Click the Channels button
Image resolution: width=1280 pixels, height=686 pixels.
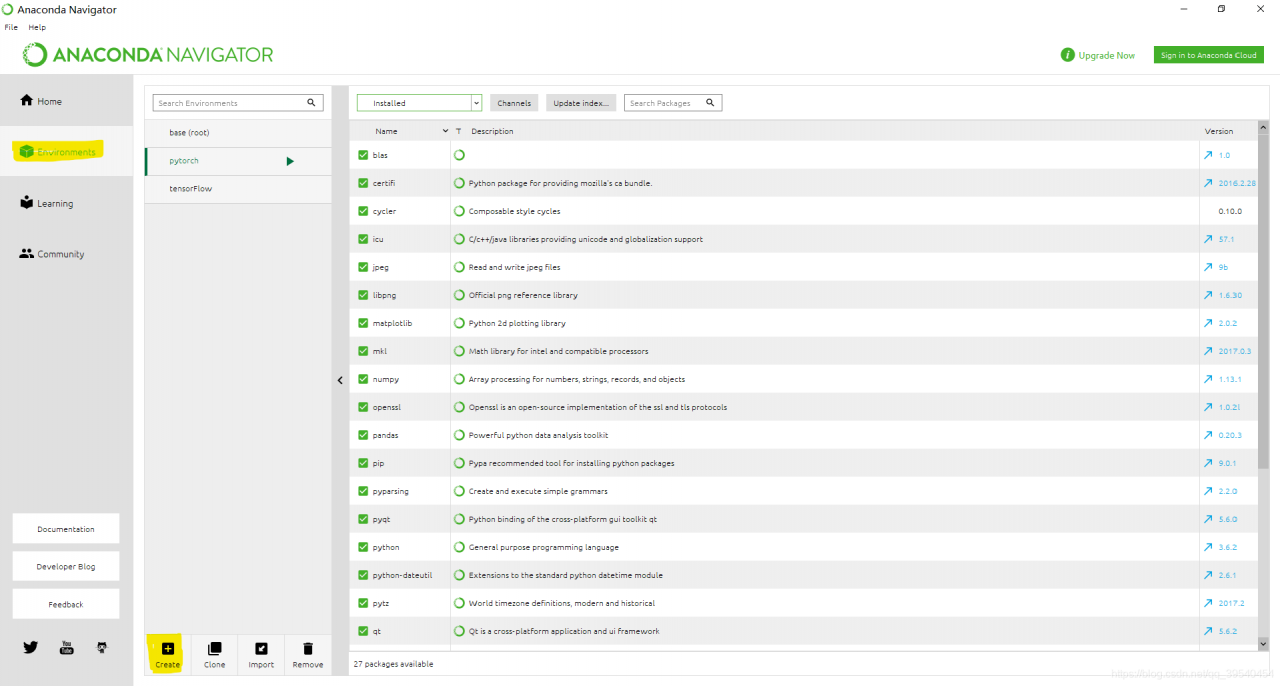pos(514,103)
